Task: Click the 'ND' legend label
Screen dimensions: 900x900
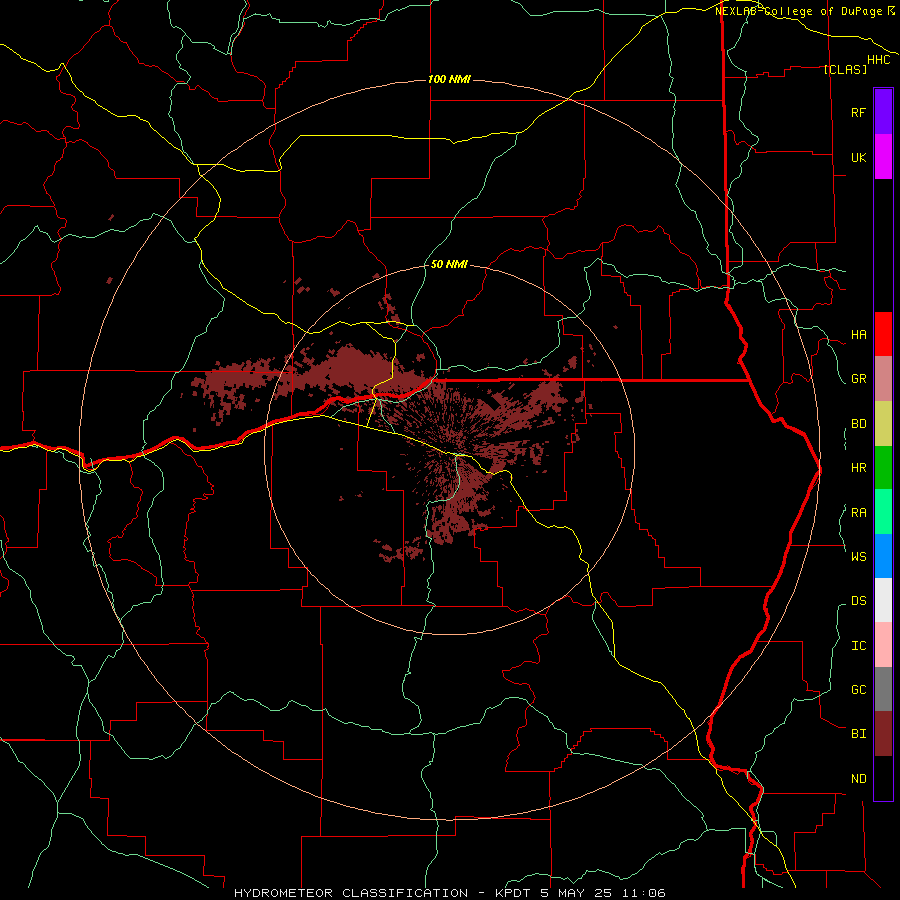Action: click(858, 778)
